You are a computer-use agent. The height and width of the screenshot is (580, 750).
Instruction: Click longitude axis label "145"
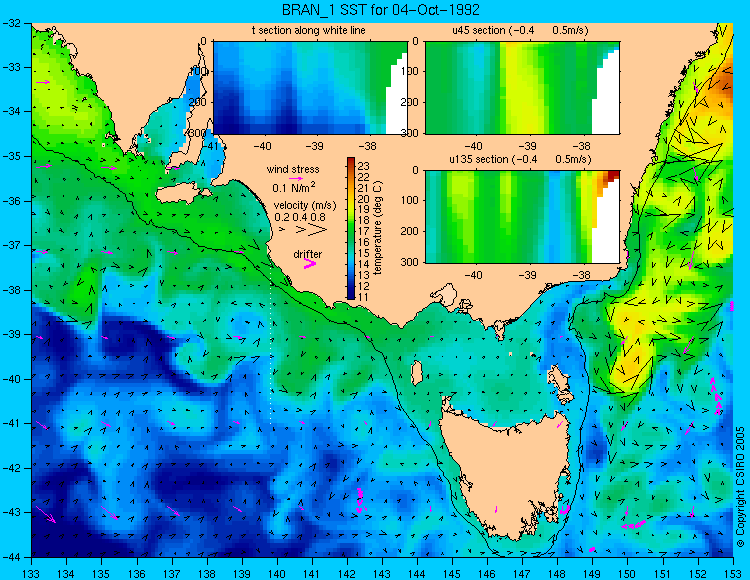[452, 573]
